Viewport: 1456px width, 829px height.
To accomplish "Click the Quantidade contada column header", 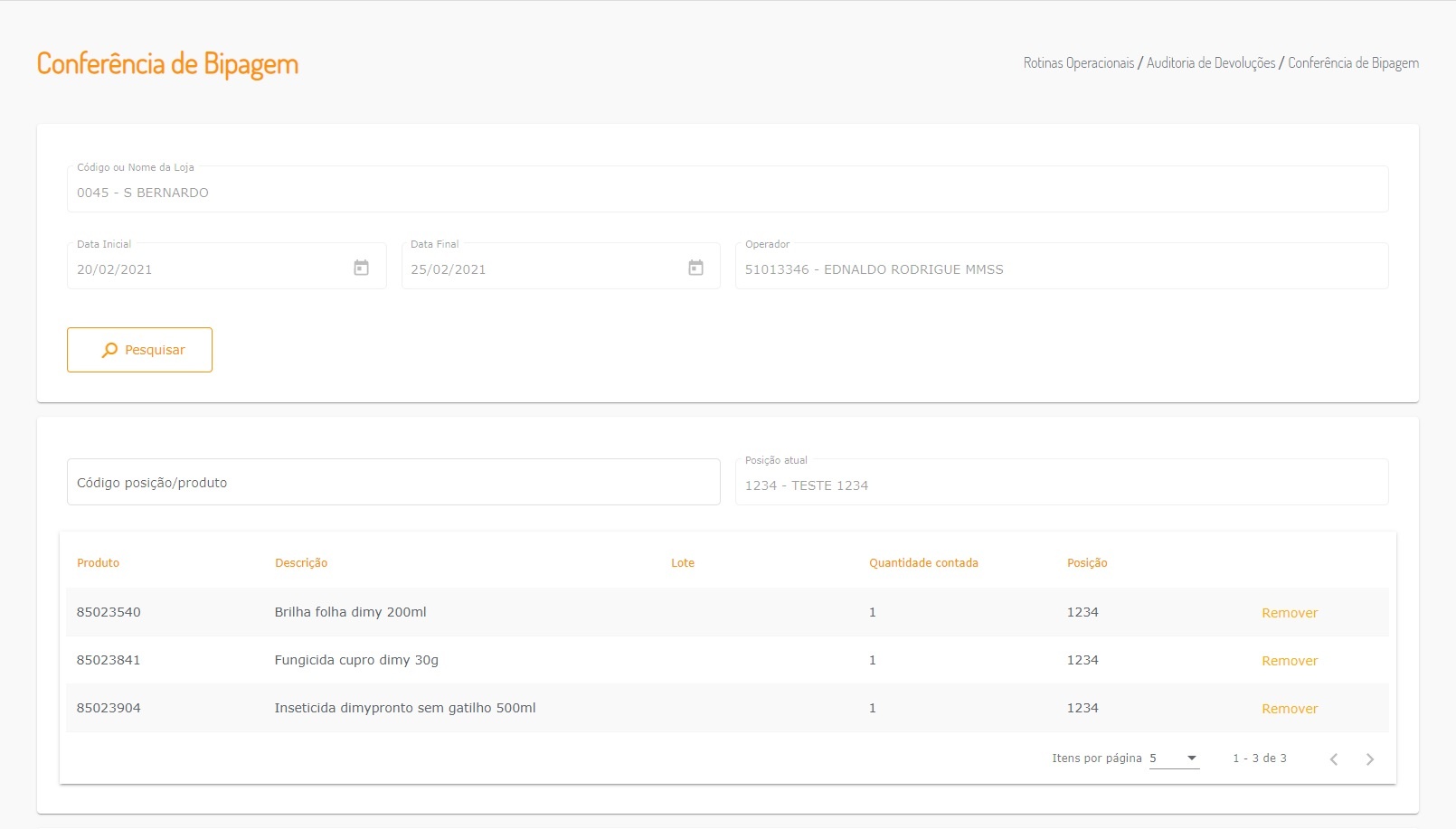I will [923, 563].
